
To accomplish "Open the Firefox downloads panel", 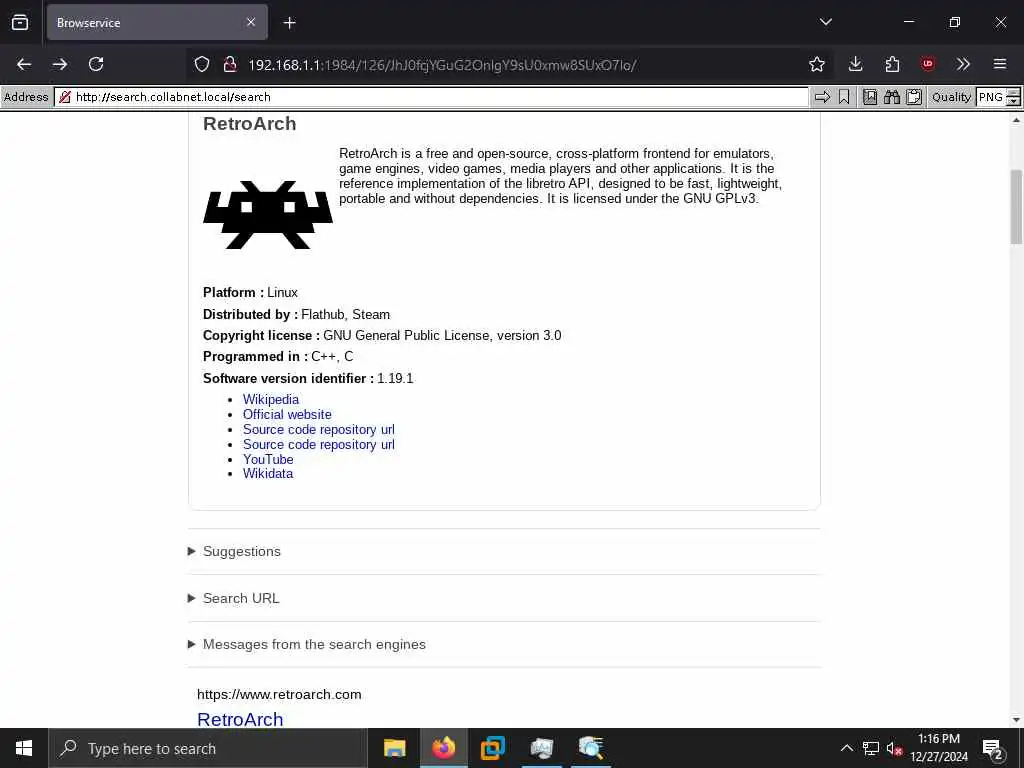I will point(856,64).
